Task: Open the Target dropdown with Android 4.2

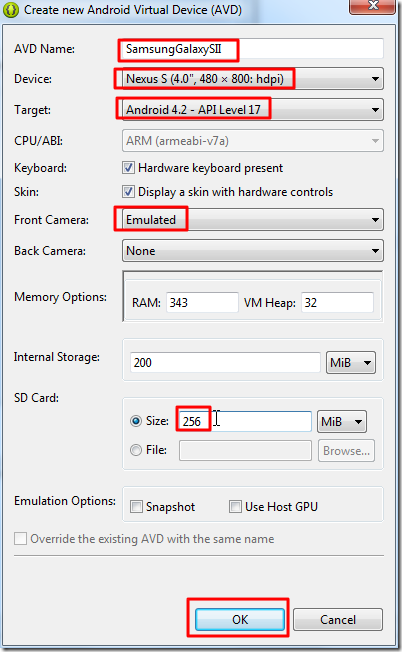Action: tap(253, 110)
